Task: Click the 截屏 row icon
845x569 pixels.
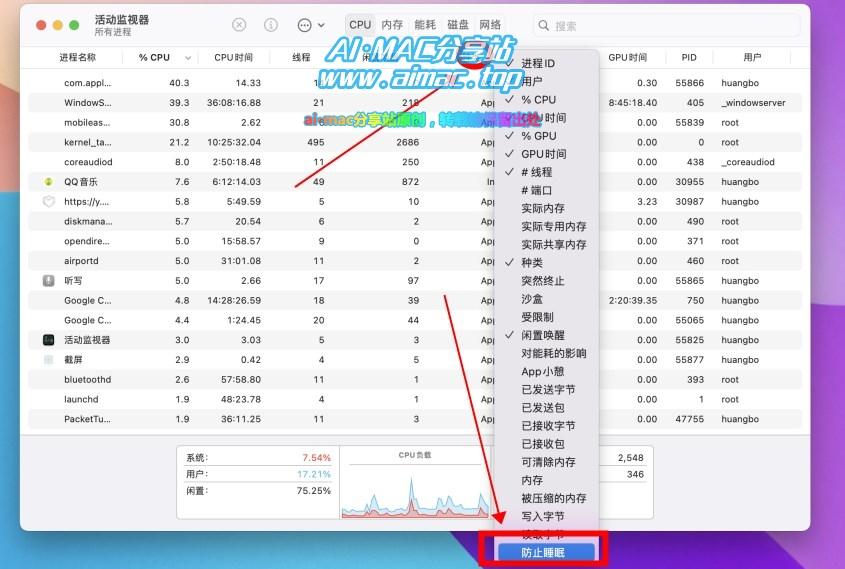Action: (x=49, y=360)
